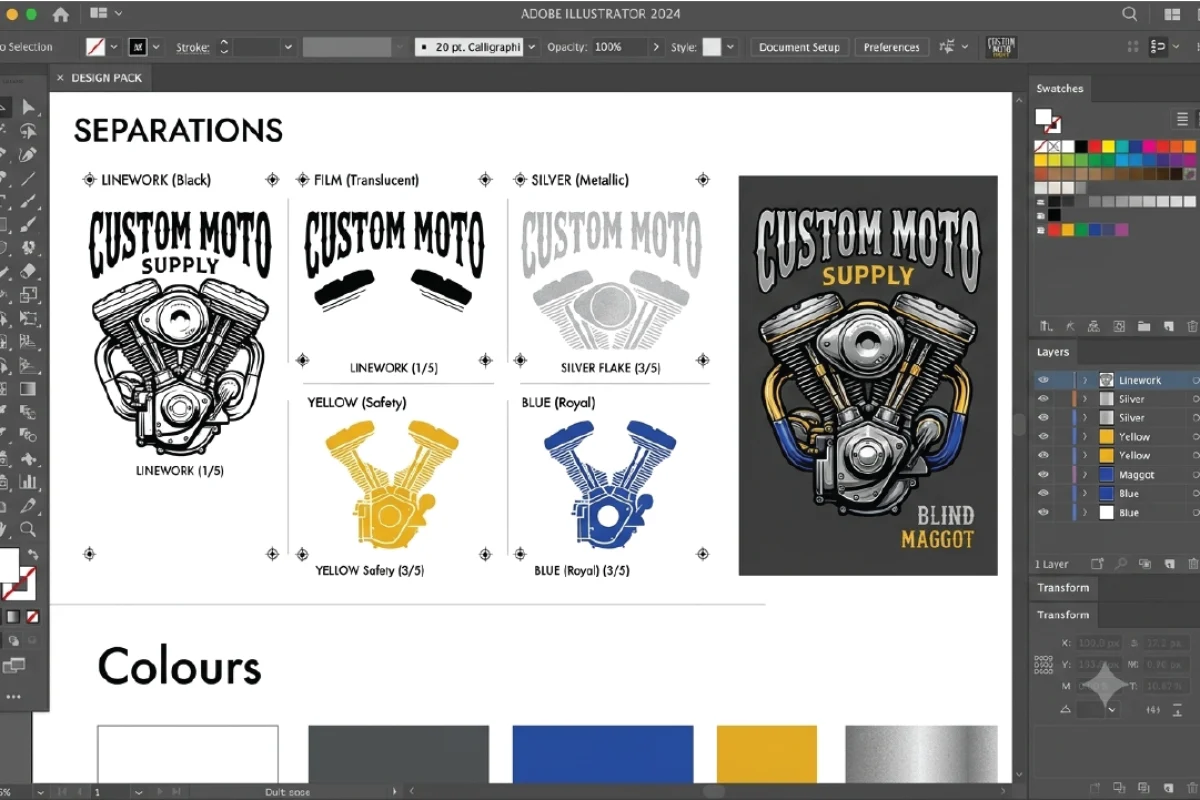This screenshot has height=800, width=1200.
Task: Select the Zoom magnifier tool
Action: [x=29, y=529]
